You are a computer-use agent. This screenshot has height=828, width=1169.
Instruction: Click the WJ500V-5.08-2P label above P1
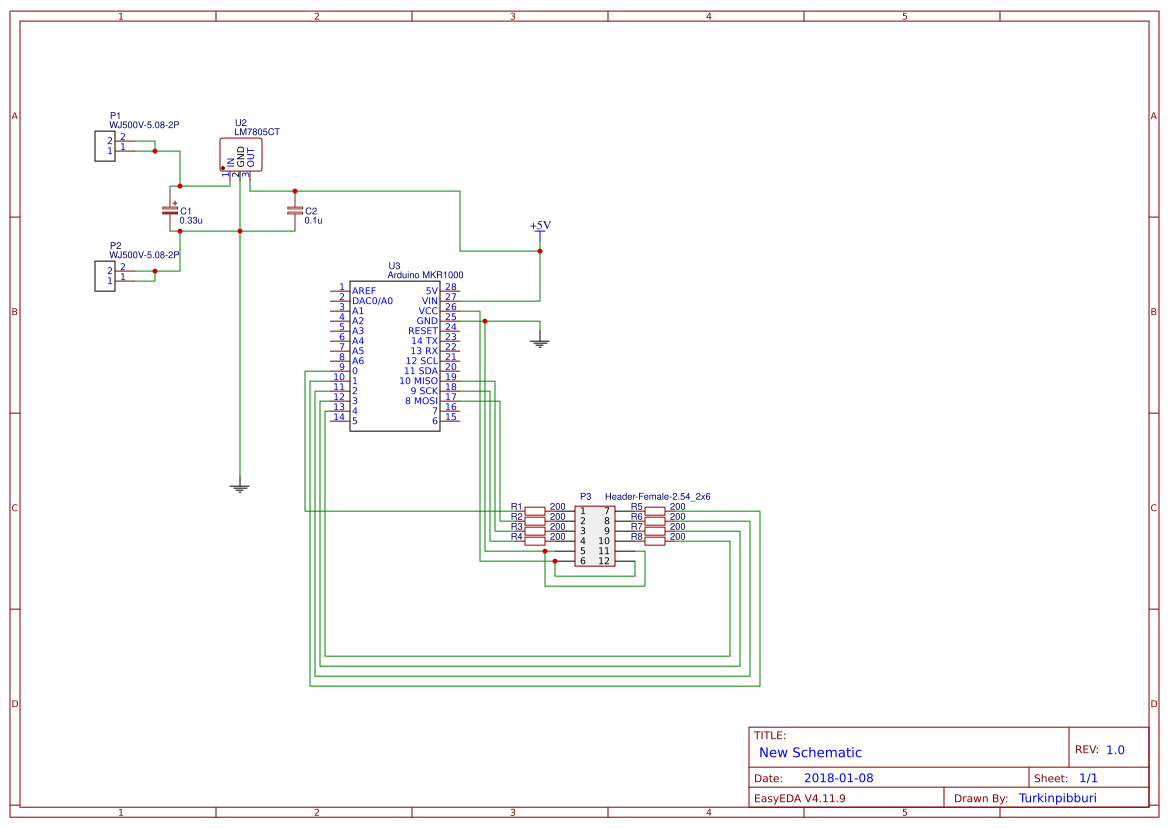(143, 125)
